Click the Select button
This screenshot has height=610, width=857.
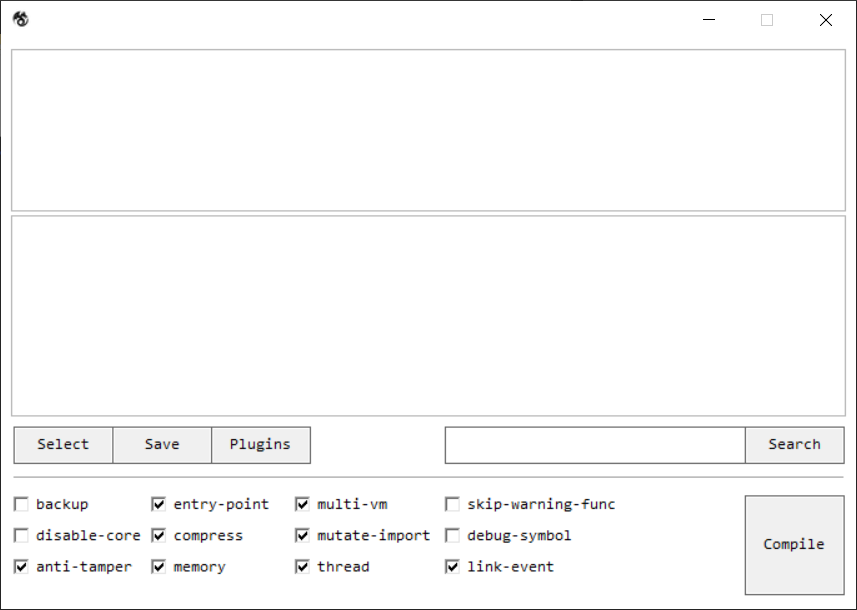pyautogui.click(x=63, y=445)
